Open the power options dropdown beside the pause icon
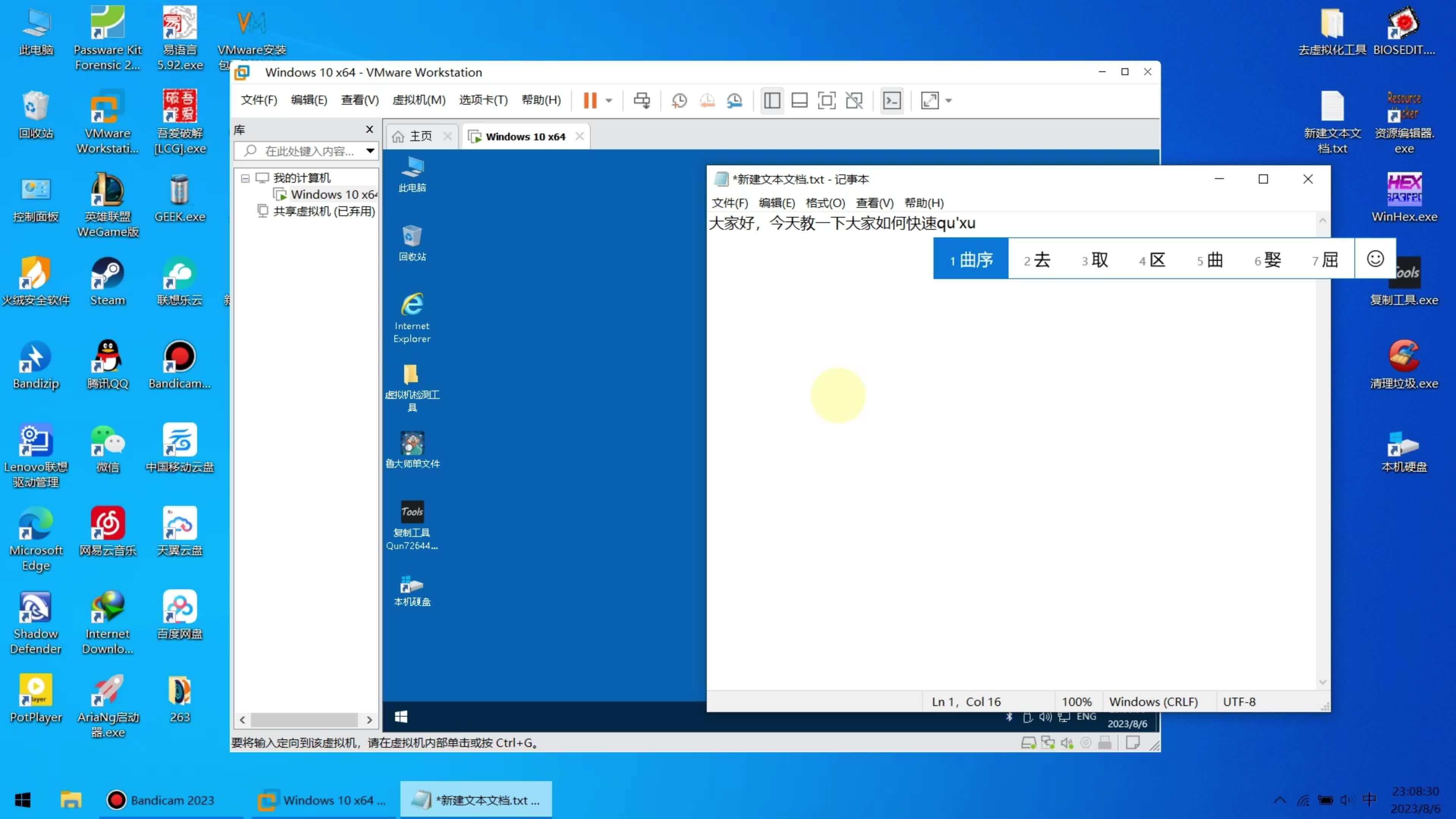This screenshot has height=819, width=1456. coord(608,100)
